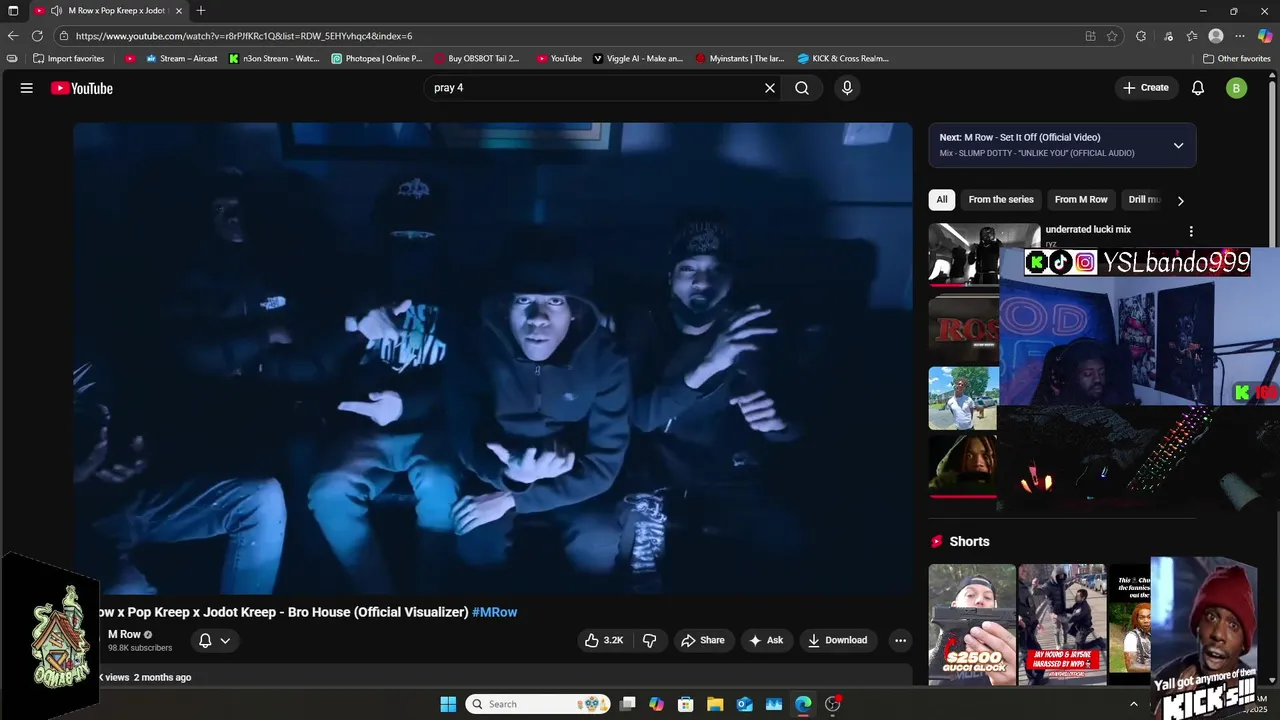Image resolution: width=1280 pixels, height=720 pixels.
Task: Open the Favorites list toolbar icon
Action: (x=1192, y=36)
